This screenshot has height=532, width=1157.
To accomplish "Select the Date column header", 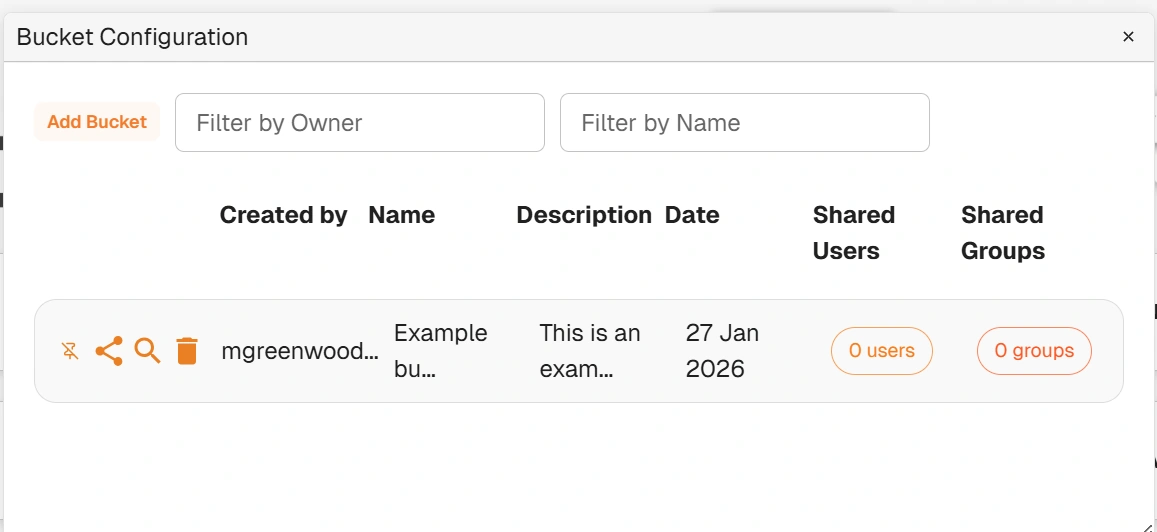I will coord(692,215).
